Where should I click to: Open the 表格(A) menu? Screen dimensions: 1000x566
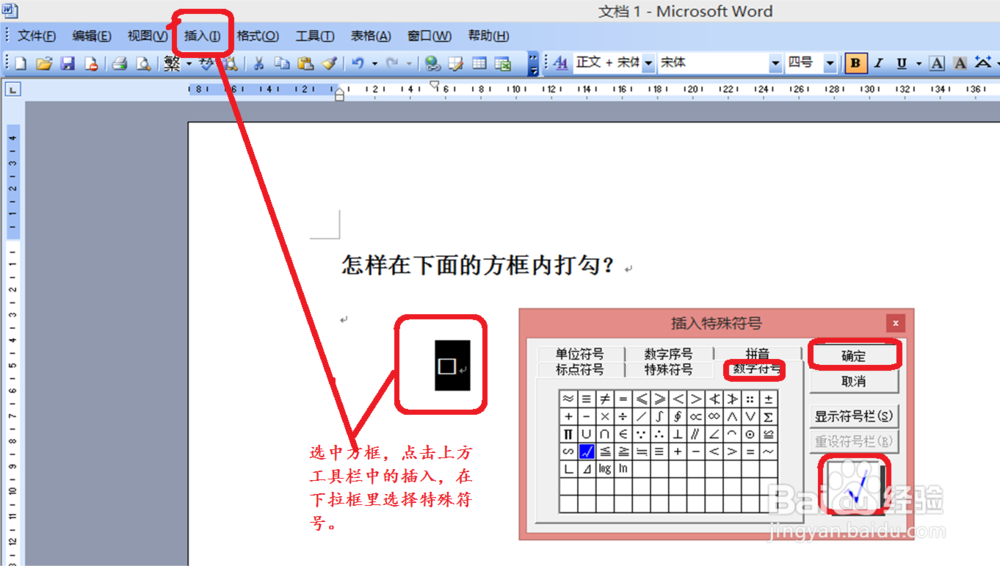371,36
